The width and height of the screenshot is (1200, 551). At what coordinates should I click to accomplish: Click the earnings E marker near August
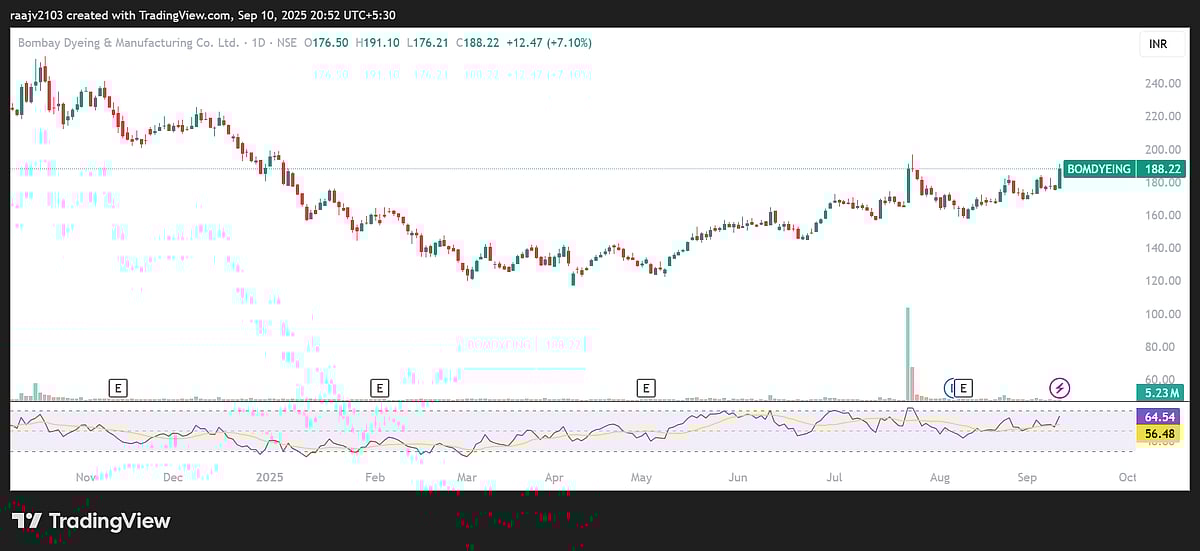click(963, 386)
